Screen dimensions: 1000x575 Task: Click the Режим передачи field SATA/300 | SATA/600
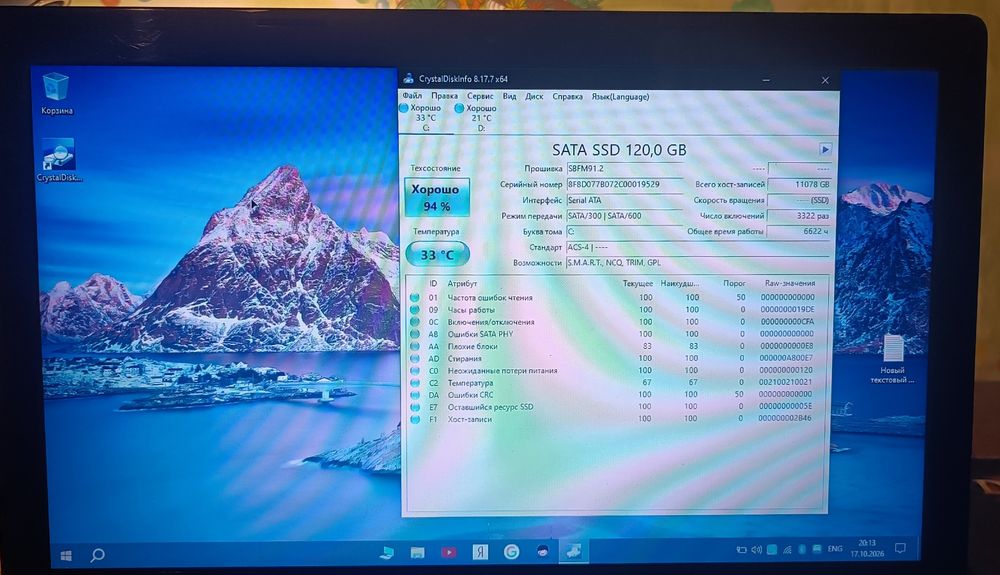pyautogui.click(x=624, y=215)
